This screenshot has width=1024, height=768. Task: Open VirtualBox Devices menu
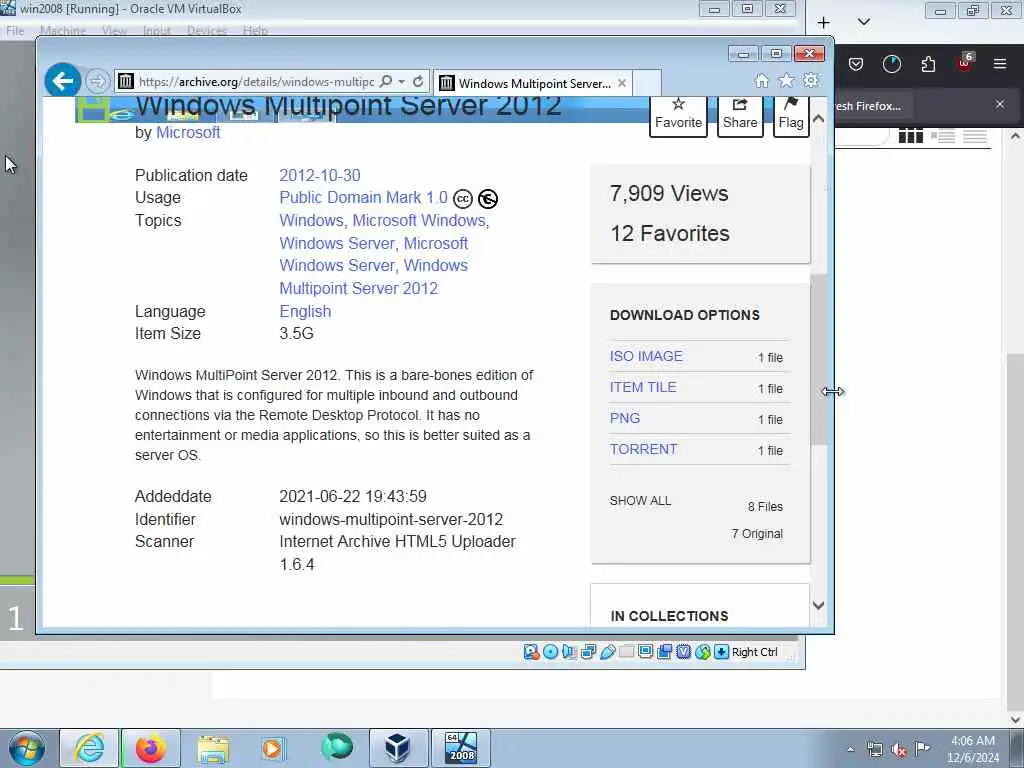(206, 31)
